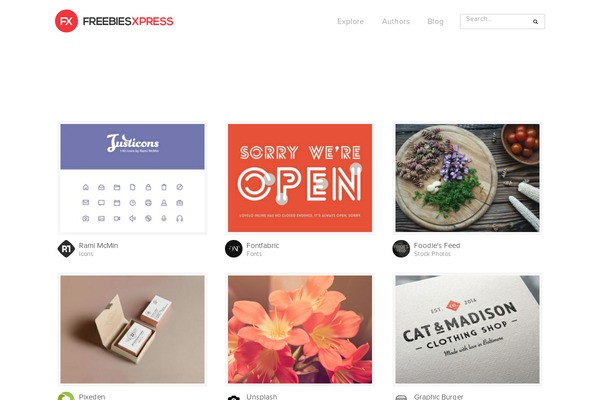
Task: Click the Unsplash camera avatar icon
Action: click(234, 397)
